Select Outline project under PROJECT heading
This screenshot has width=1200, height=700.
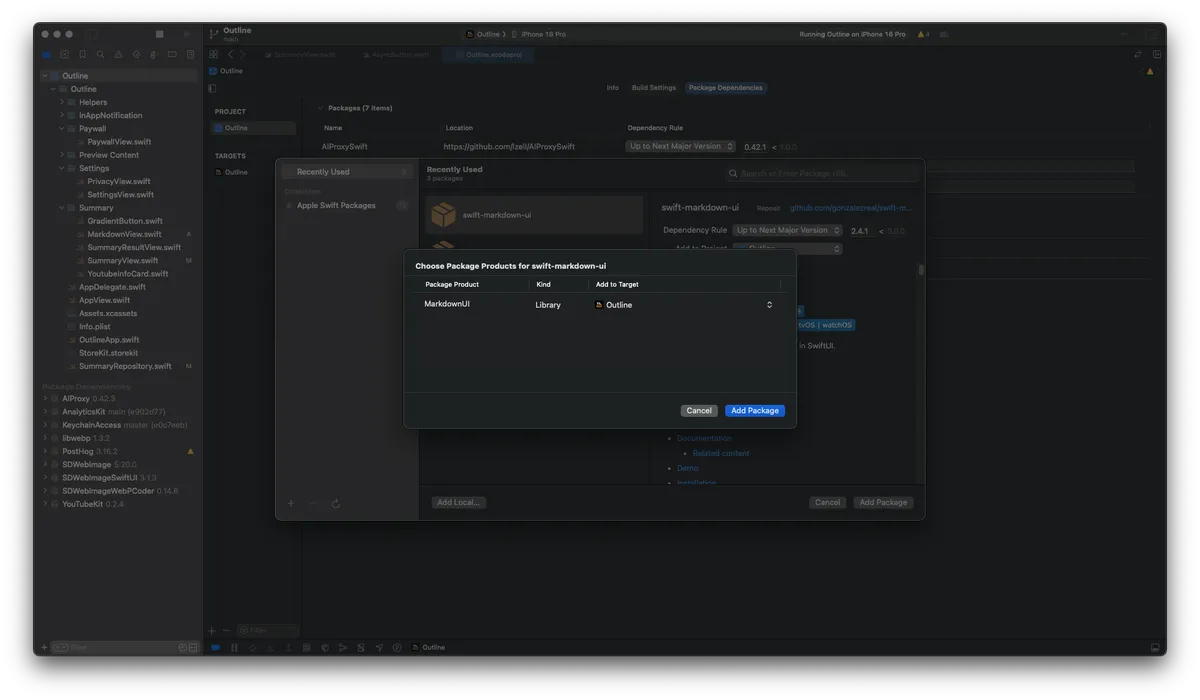[254, 128]
